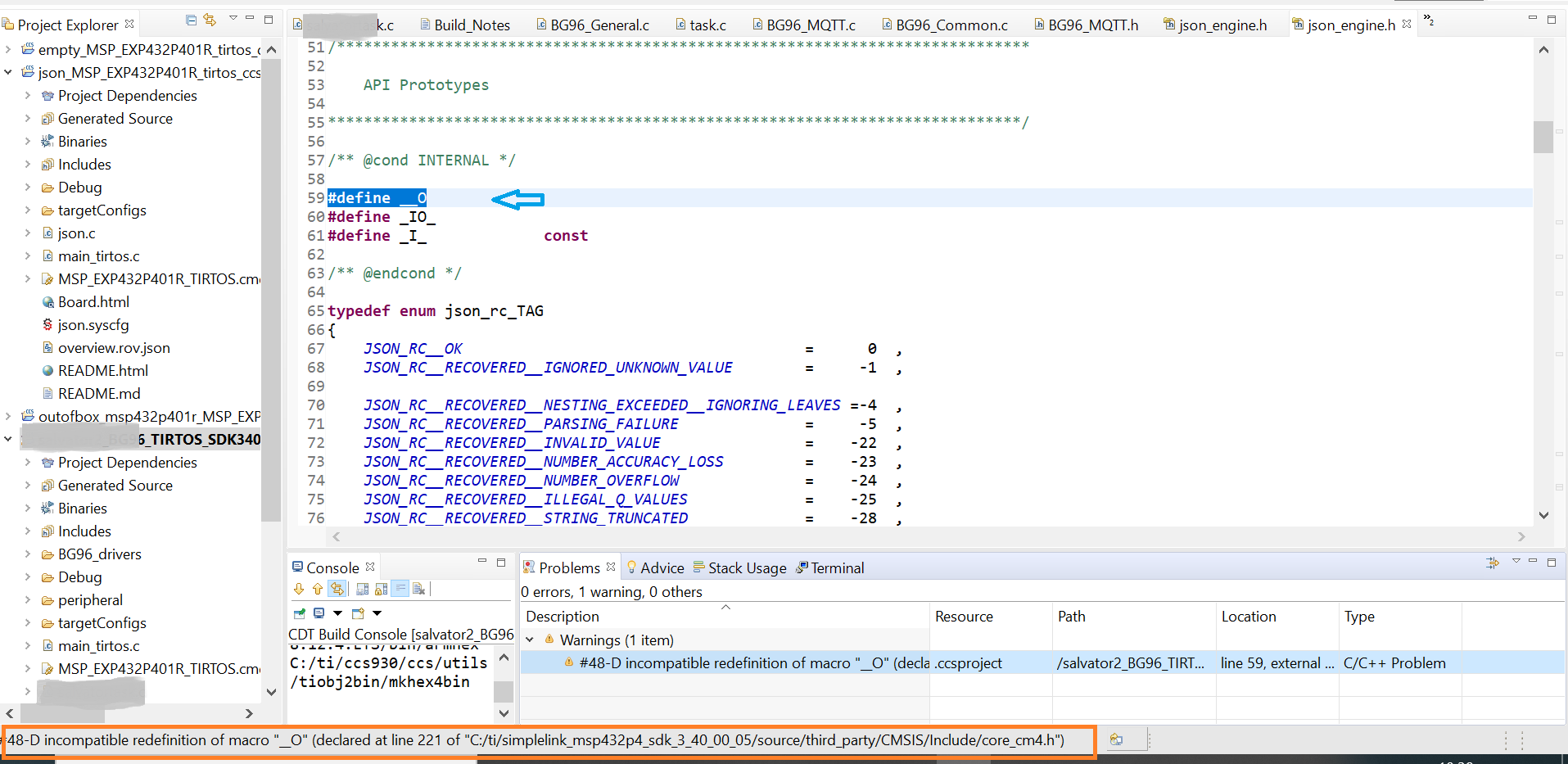The width and height of the screenshot is (1568, 764).
Task: Switch to the BG96_MQTT.c editor tab
Action: [811, 25]
